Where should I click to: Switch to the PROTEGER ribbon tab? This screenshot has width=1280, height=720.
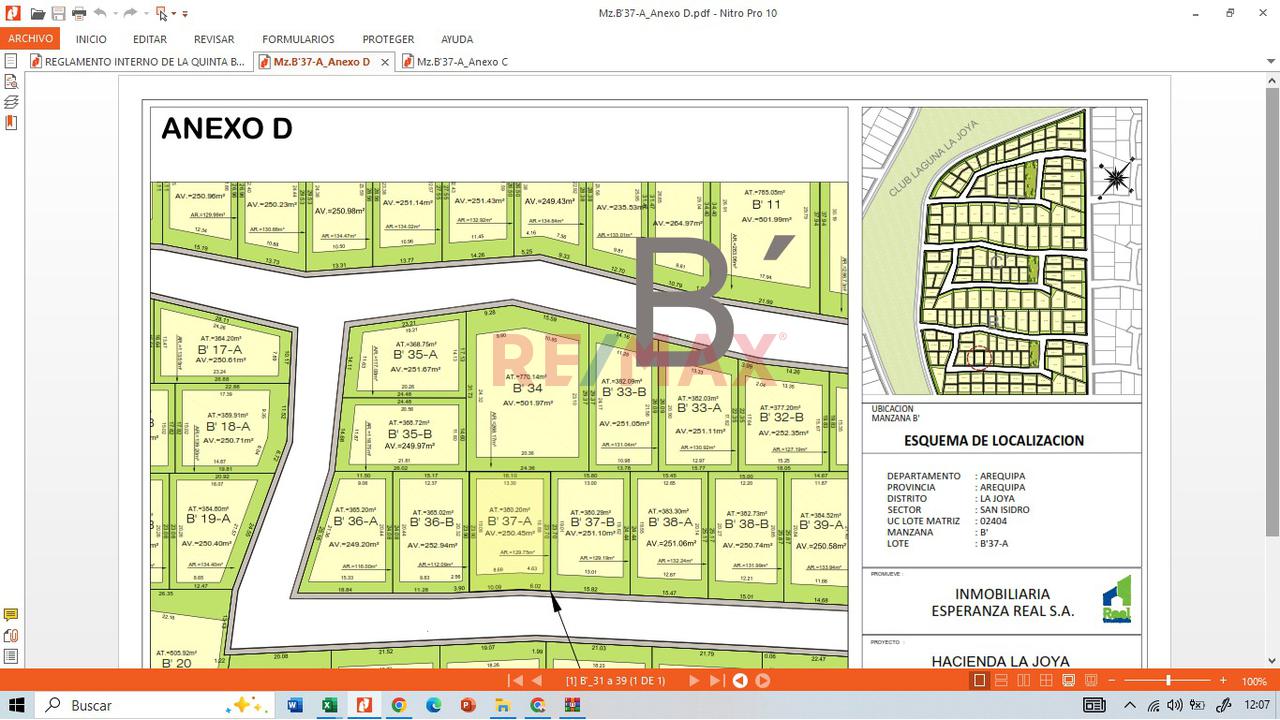(388, 39)
